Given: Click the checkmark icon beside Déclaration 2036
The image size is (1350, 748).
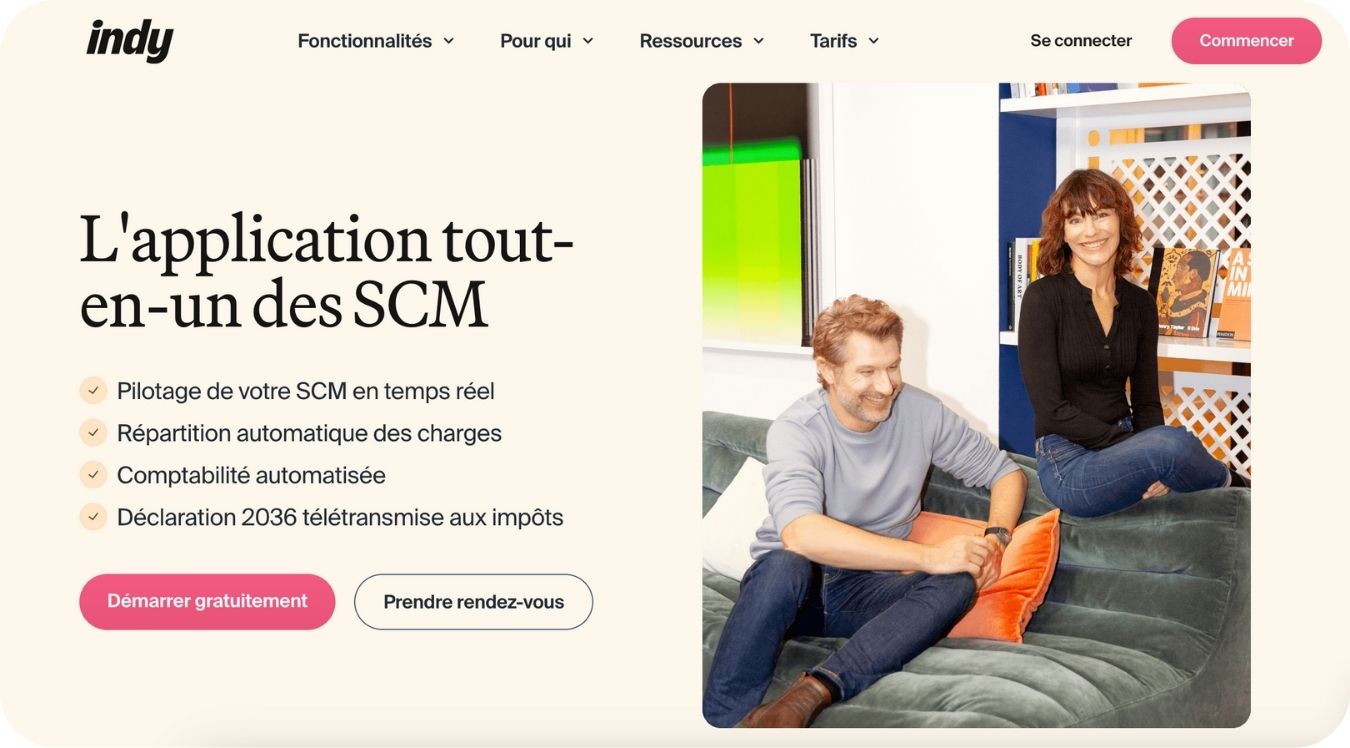Looking at the screenshot, I should pyautogui.click(x=93, y=516).
